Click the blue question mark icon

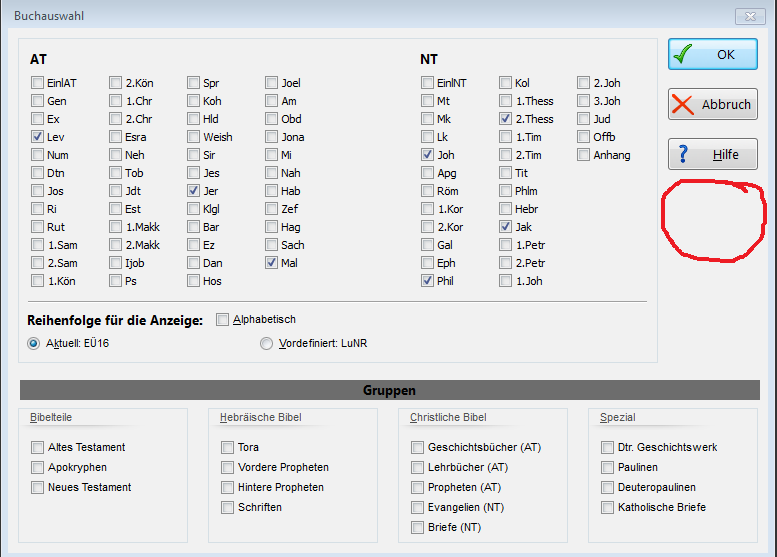pyautogui.click(x=683, y=154)
